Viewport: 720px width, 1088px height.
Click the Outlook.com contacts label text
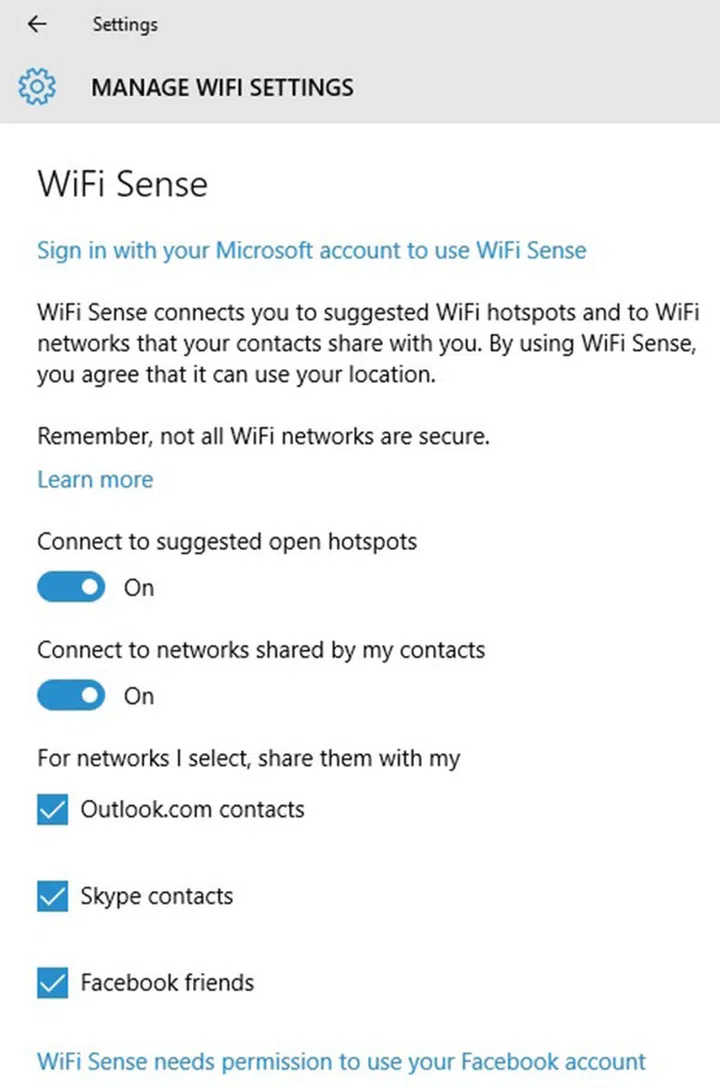[x=192, y=809]
